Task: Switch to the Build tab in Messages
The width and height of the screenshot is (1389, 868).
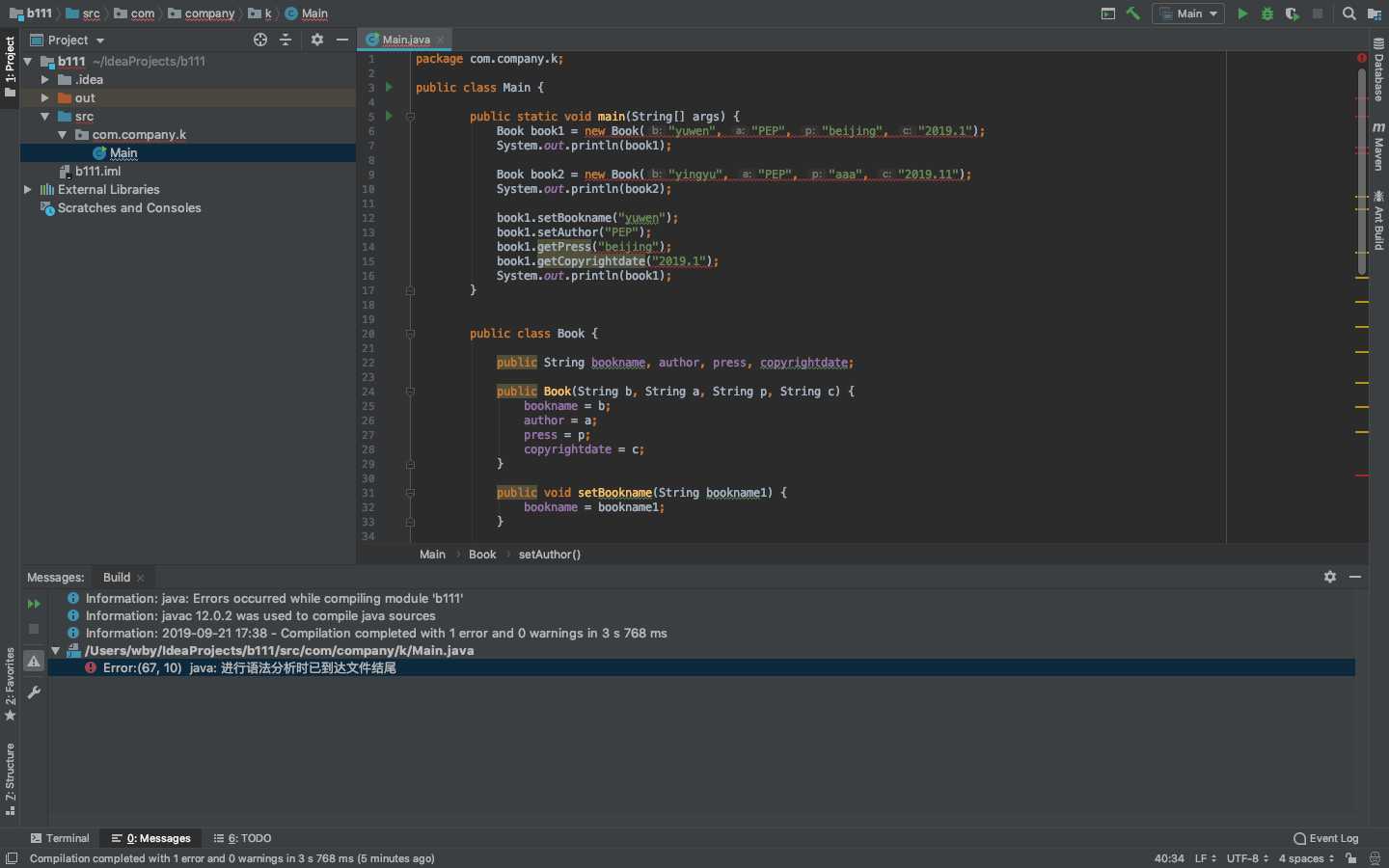Action: coord(117,577)
